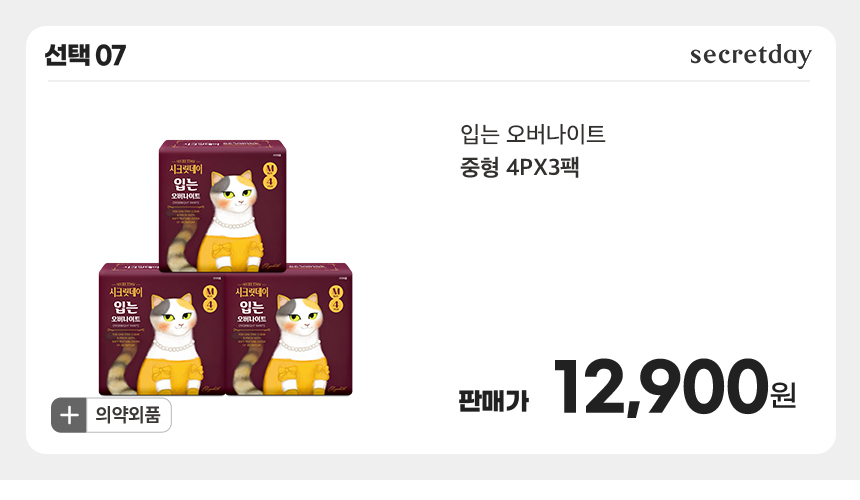The width and height of the screenshot is (860, 500).
Task: Click the top product box in the stack
Action: pyautogui.click(x=223, y=206)
